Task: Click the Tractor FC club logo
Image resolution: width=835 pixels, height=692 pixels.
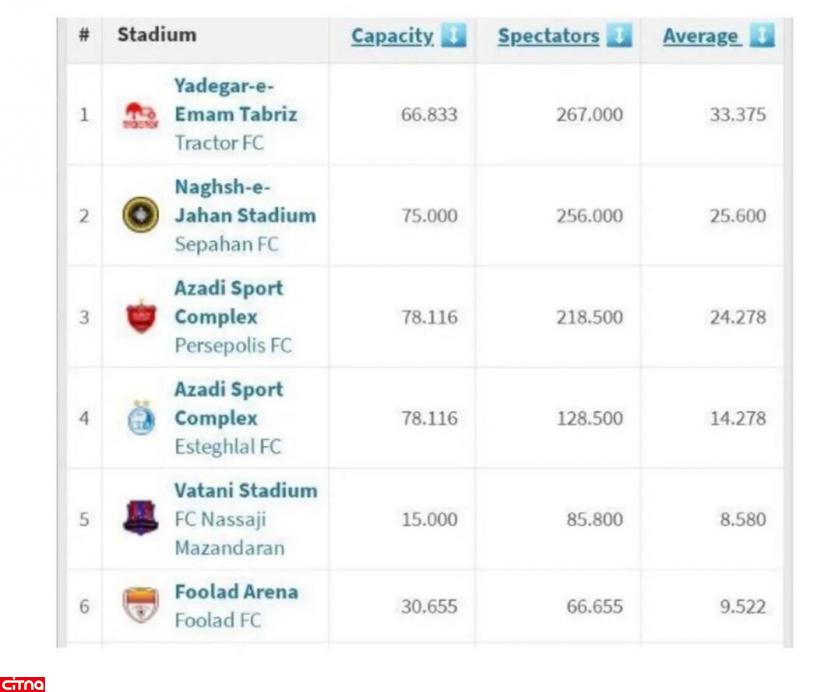Action: [x=141, y=115]
